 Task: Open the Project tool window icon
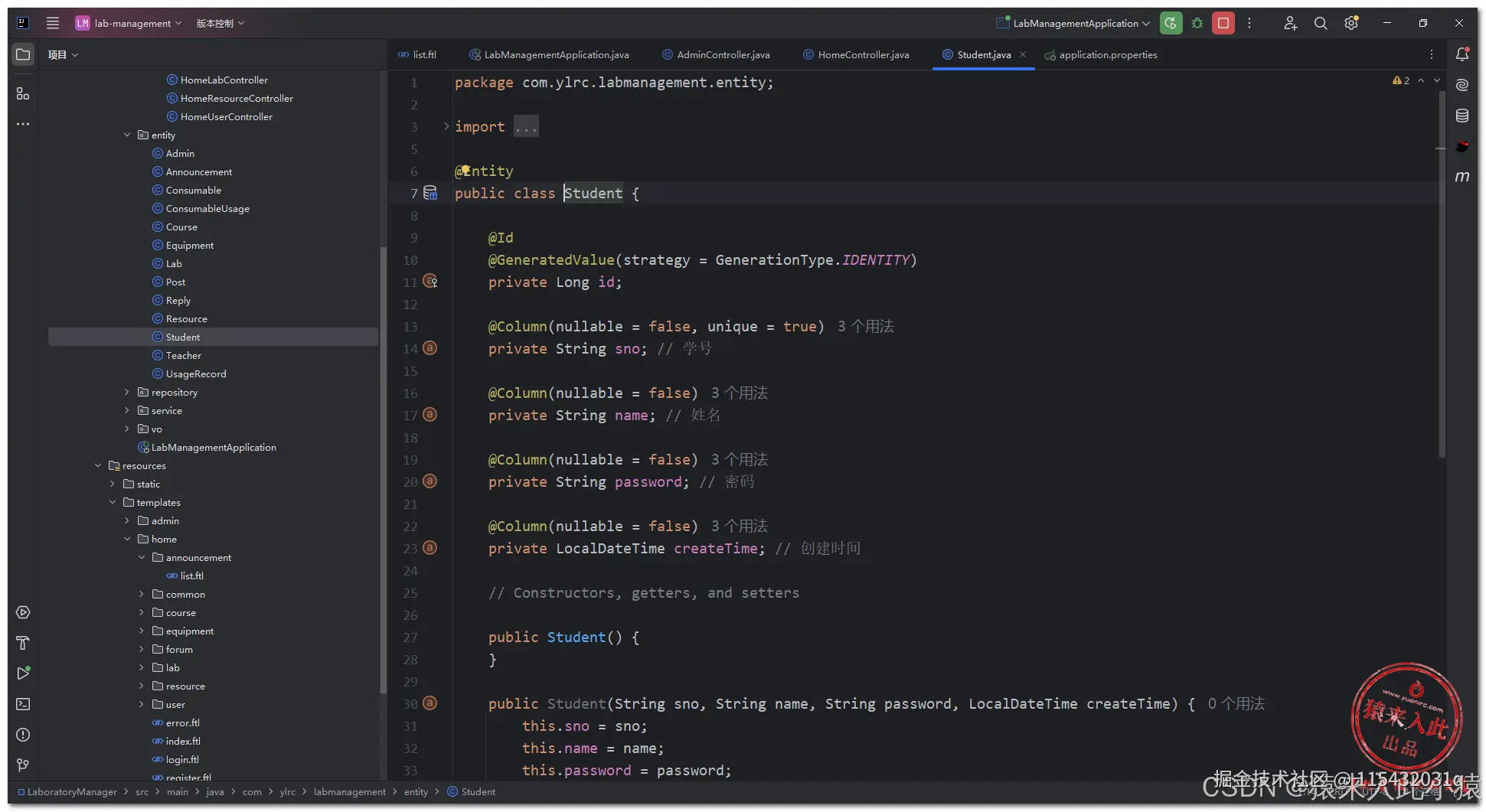tap(23, 54)
